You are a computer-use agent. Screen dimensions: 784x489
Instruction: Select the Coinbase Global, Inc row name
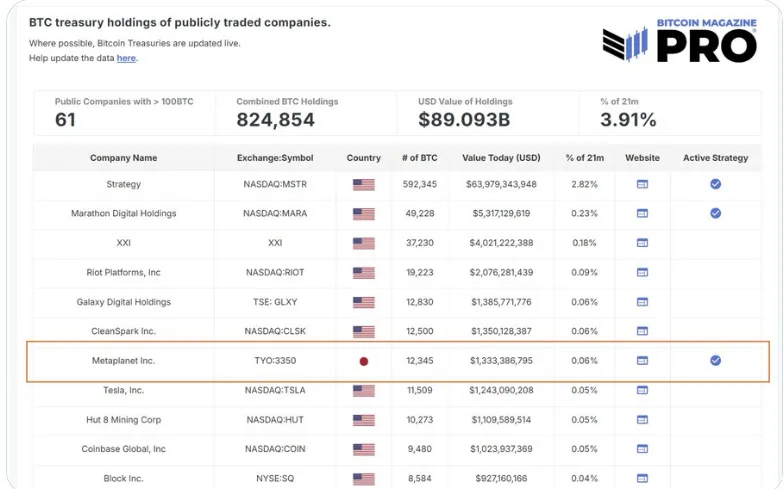pos(123,449)
